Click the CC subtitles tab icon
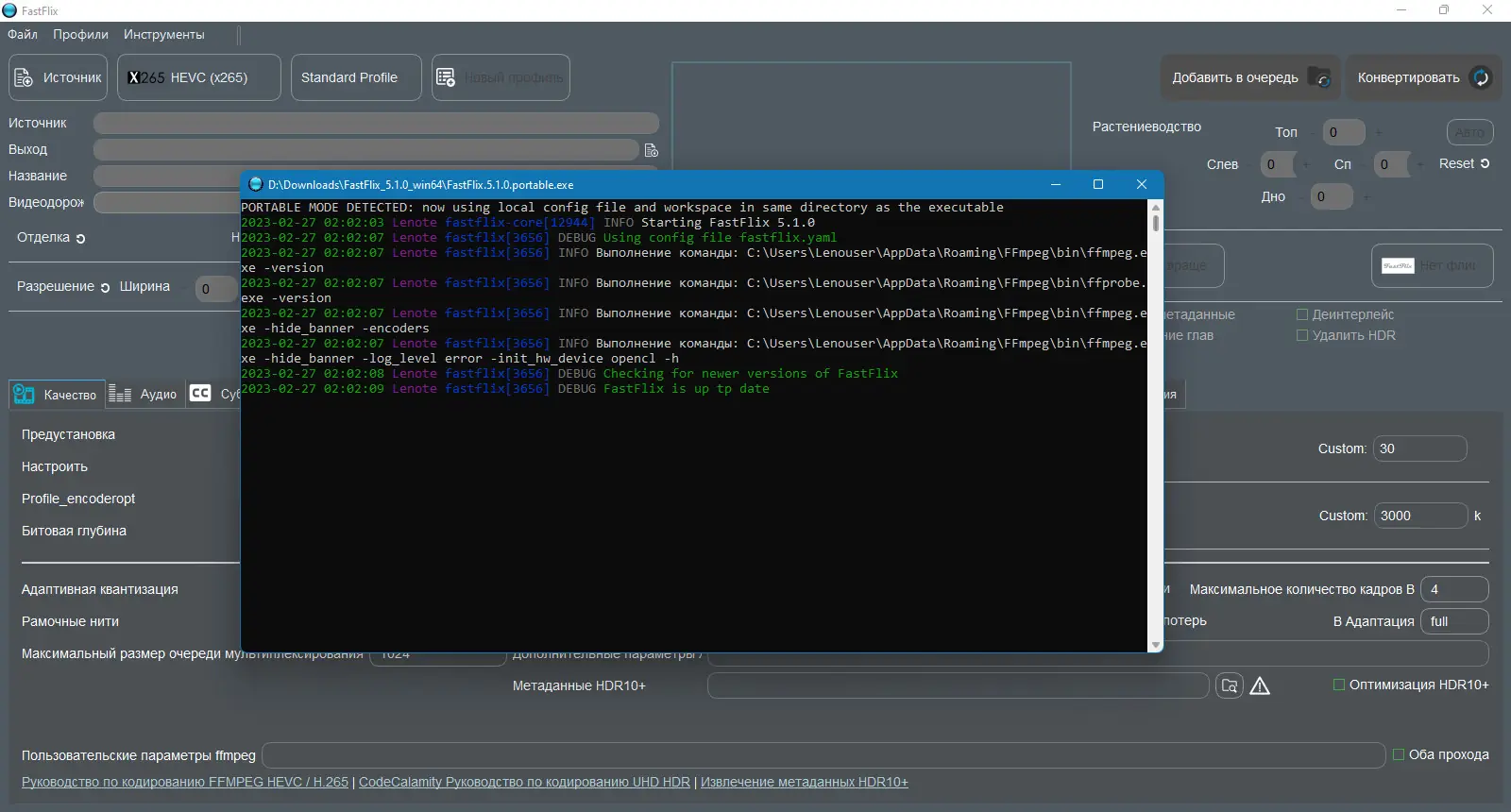The height and width of the screenshot is (812, 1511). tap(200, 394)
